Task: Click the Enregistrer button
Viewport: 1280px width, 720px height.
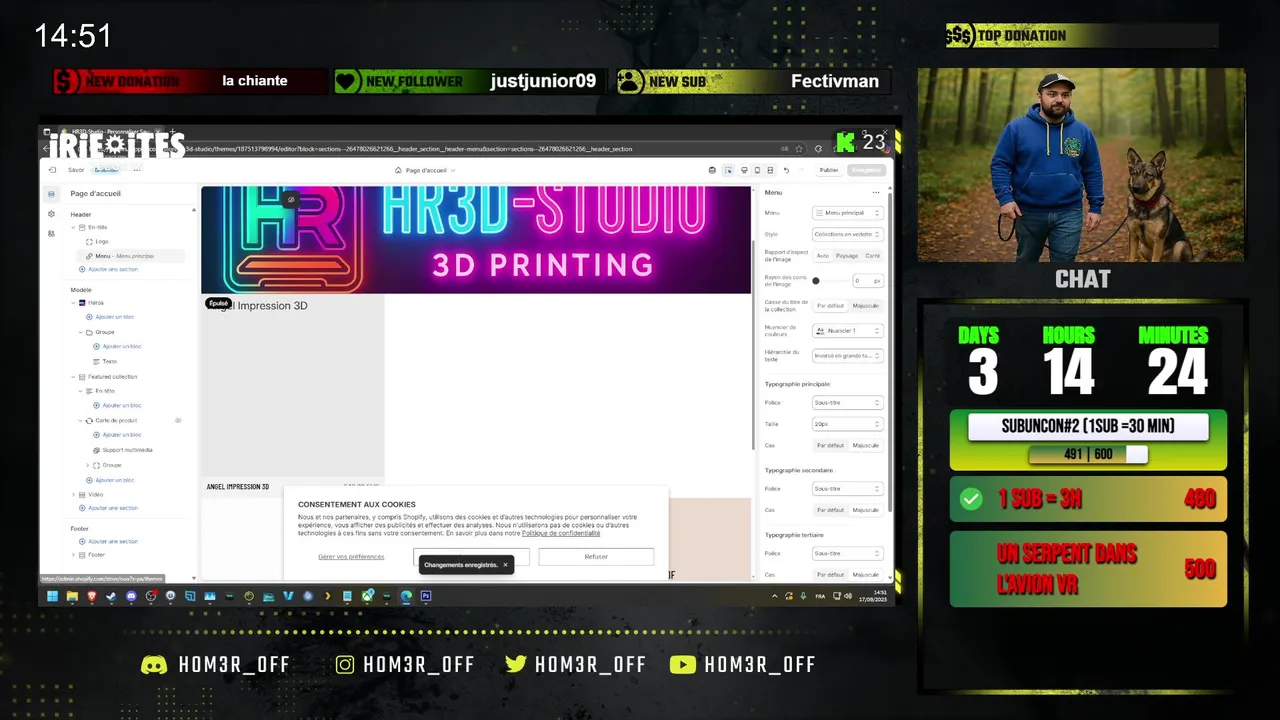Action: [x=866, y=170]
